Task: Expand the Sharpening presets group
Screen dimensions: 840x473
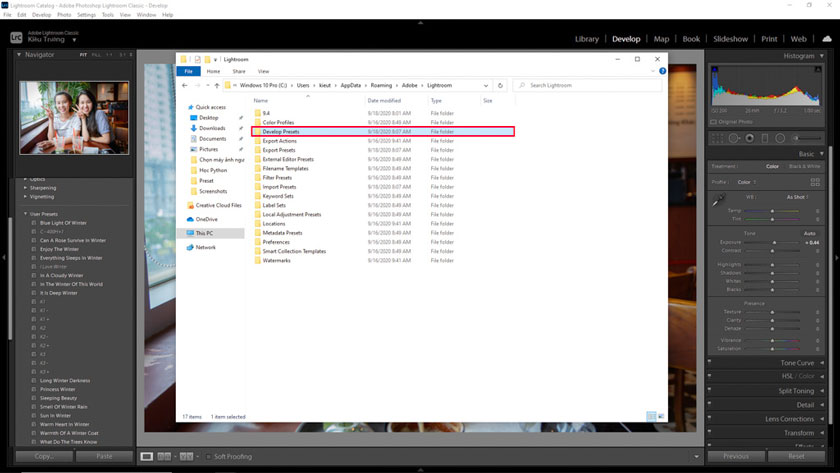Action: click(x=25, y=188)
